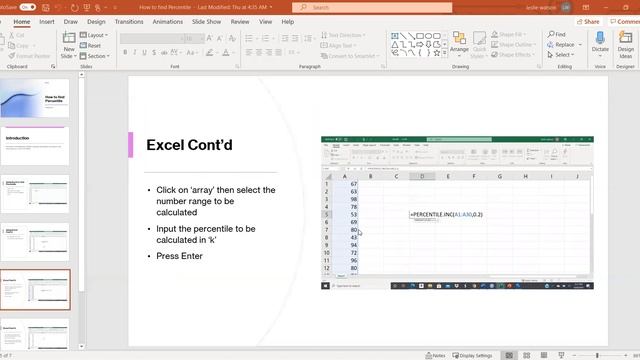Toggle Justify paragraph alignment
The height and width of the screenshot is (360, 640).
point(278,53)
